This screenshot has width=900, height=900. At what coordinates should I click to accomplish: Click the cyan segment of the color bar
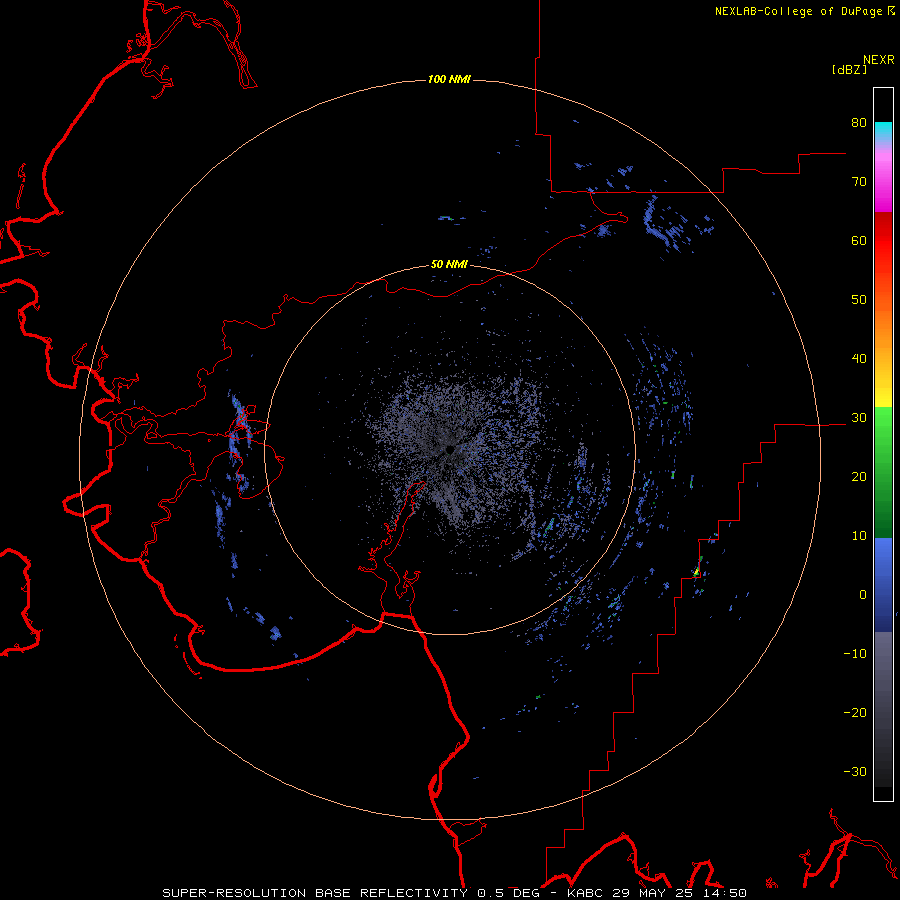(883, 132)
